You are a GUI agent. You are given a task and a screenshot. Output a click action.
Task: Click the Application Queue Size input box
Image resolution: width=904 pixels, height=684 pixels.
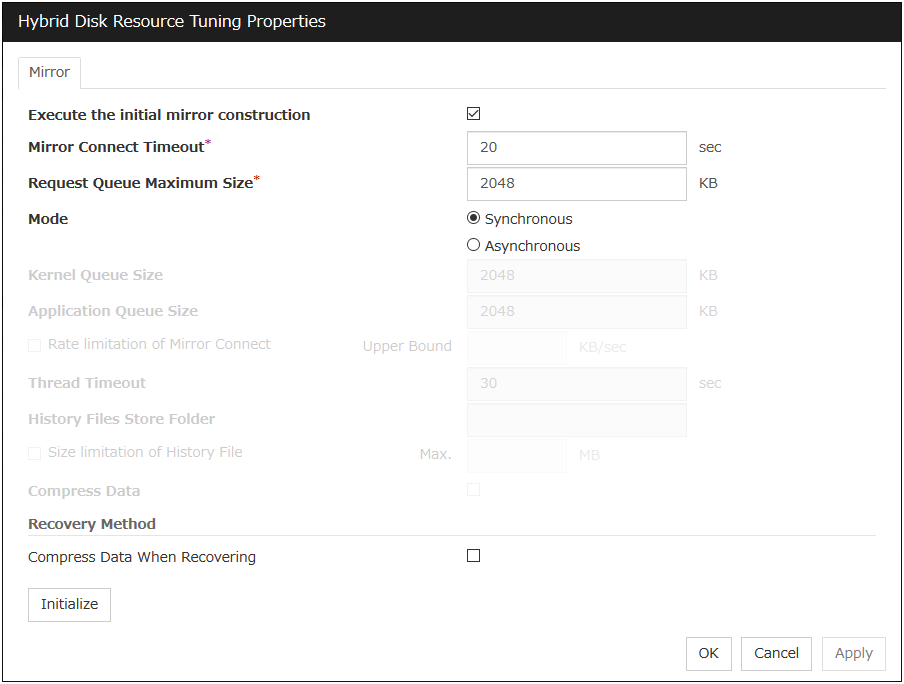[576, 311]
